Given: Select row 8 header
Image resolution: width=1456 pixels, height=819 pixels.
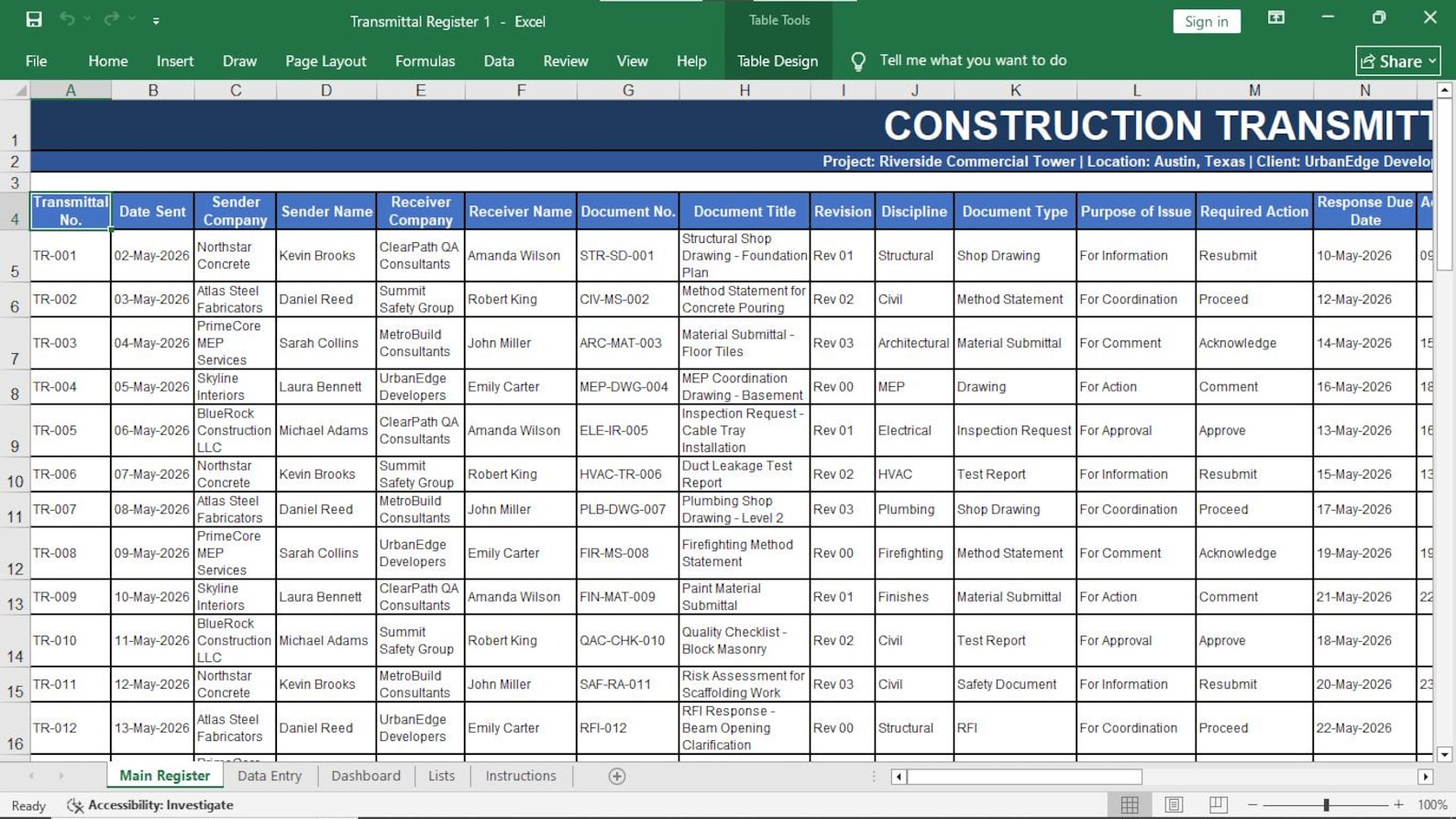Looking at the screenshot, I should pos(15,387).
